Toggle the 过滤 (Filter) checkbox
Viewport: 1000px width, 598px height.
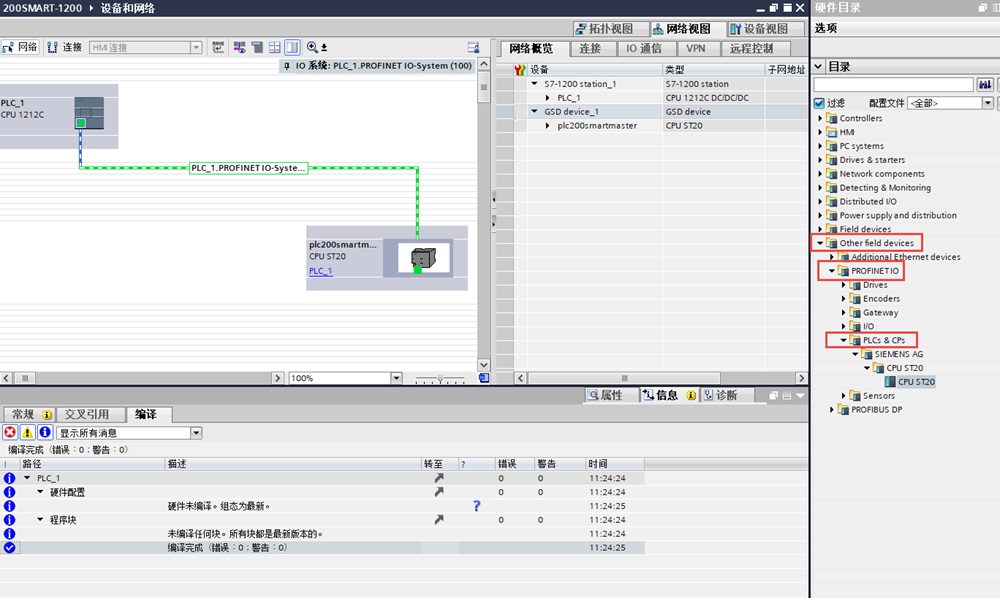820,103
